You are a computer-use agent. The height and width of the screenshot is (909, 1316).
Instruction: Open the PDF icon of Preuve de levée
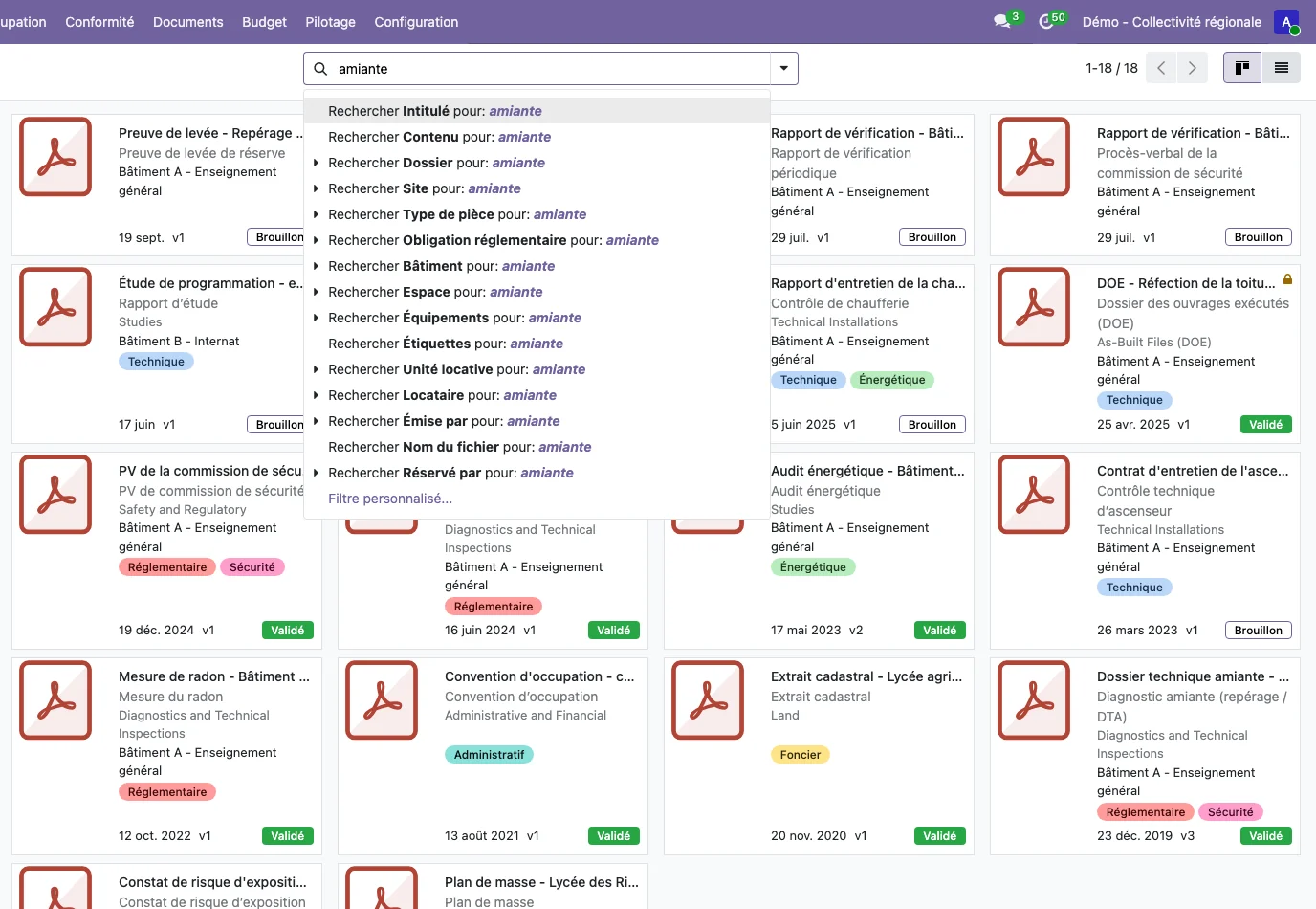click(x=55, y=157)
